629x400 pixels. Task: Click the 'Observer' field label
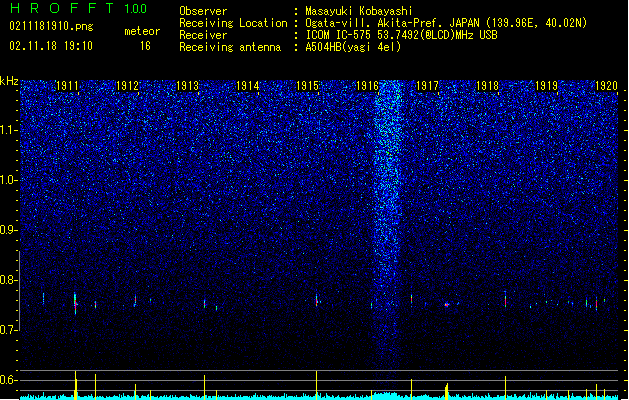pyautogui.click(x=203, y=11)
